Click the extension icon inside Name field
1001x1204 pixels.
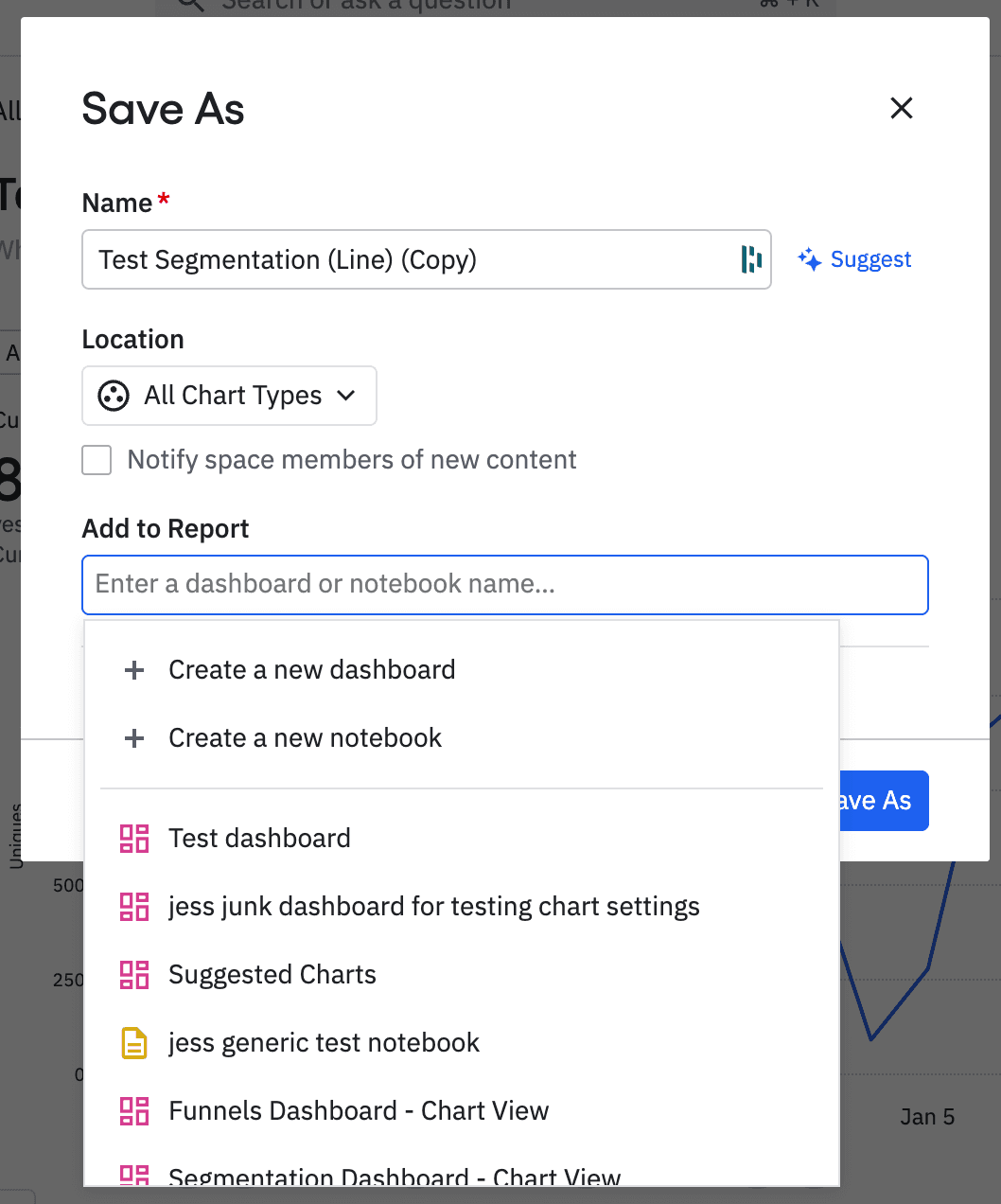[751, 259]
